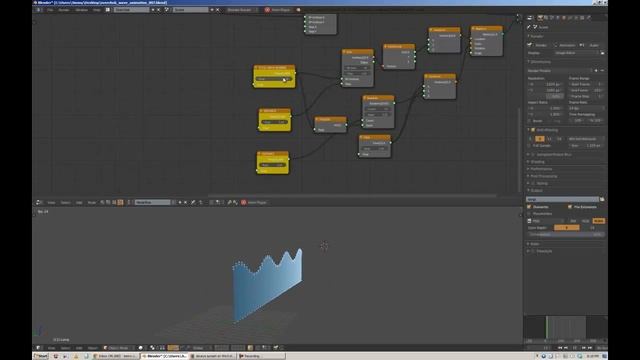Toggle the Anti-Aliasing panel checkbox
This screenshot has height=360, width=640.
coord(533,130)
